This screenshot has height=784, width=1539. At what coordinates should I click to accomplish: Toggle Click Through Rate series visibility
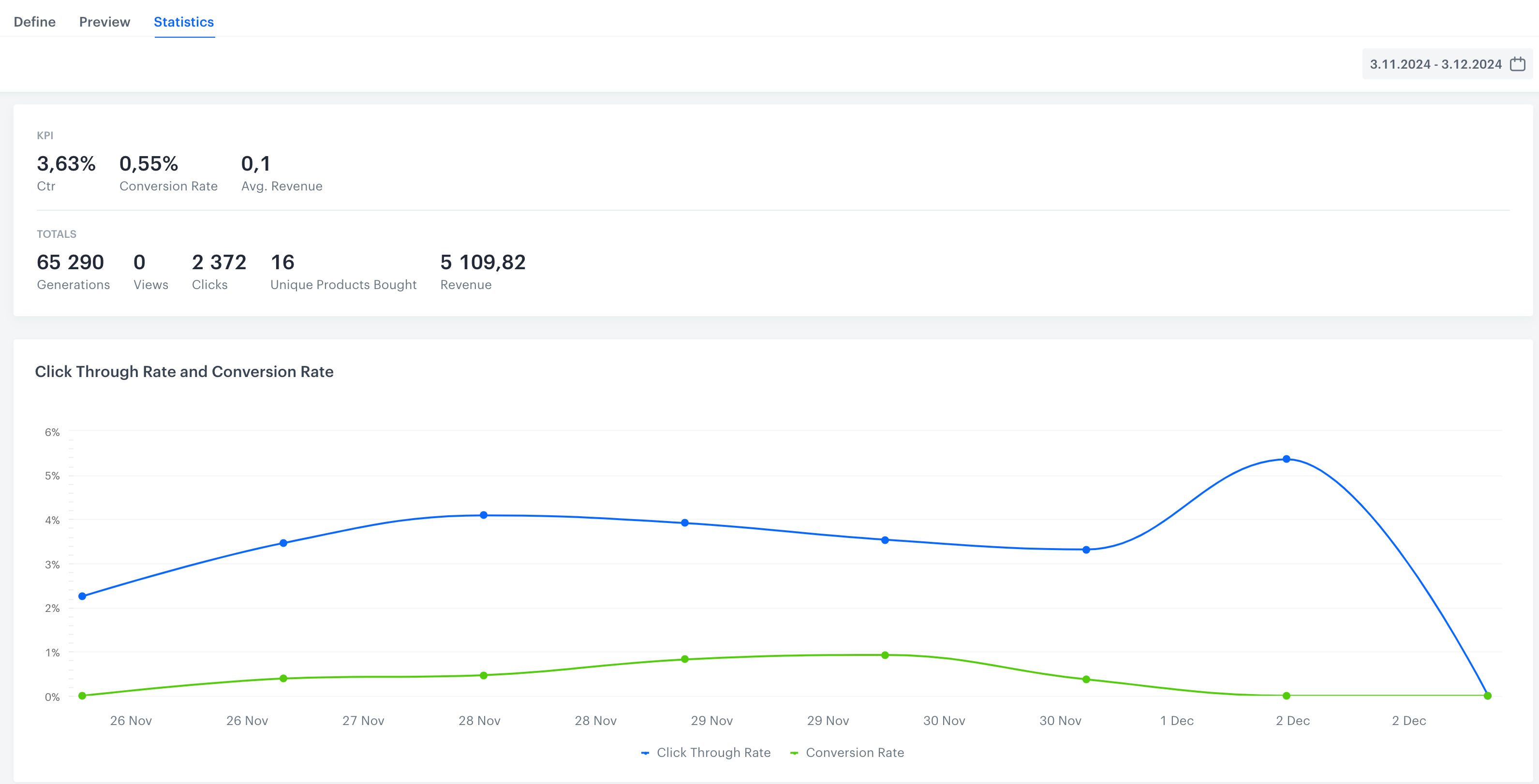coord(714,753)
